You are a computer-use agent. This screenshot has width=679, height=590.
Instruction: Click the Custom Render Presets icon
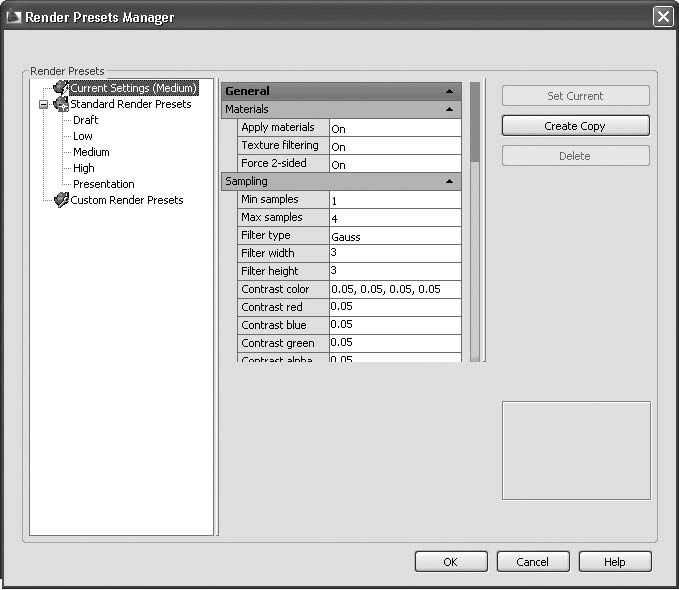pyautogui.click(x=60, y=201)
